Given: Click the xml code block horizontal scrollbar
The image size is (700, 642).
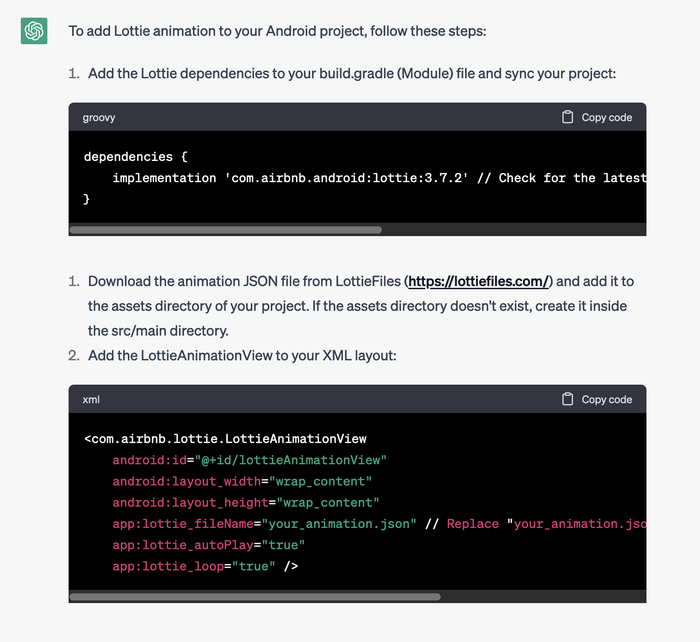Looking at the screenshot, I should pos(255,597).
